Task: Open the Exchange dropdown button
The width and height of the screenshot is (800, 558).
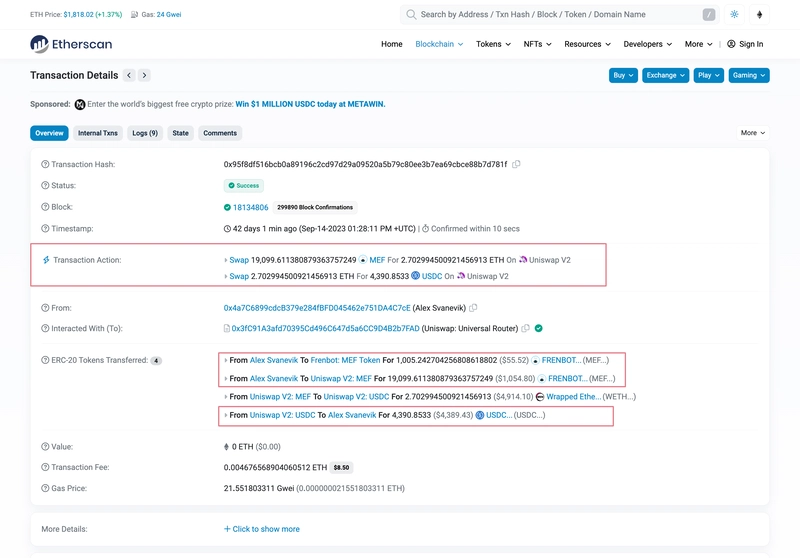Action: point(665,75)
